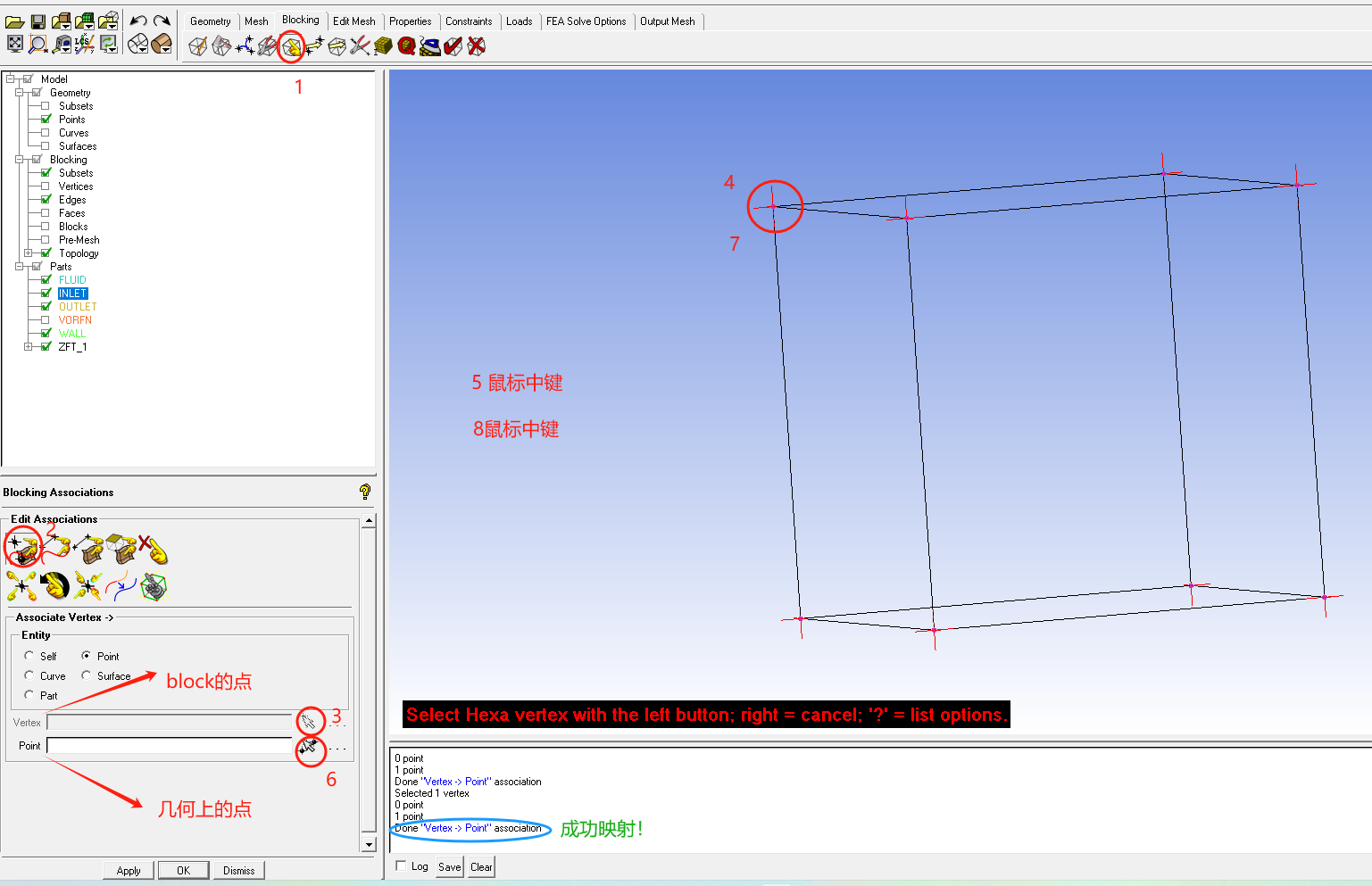Fit the view to the window
This screenshot has height=886, width=1372.
tap(14, 44)
